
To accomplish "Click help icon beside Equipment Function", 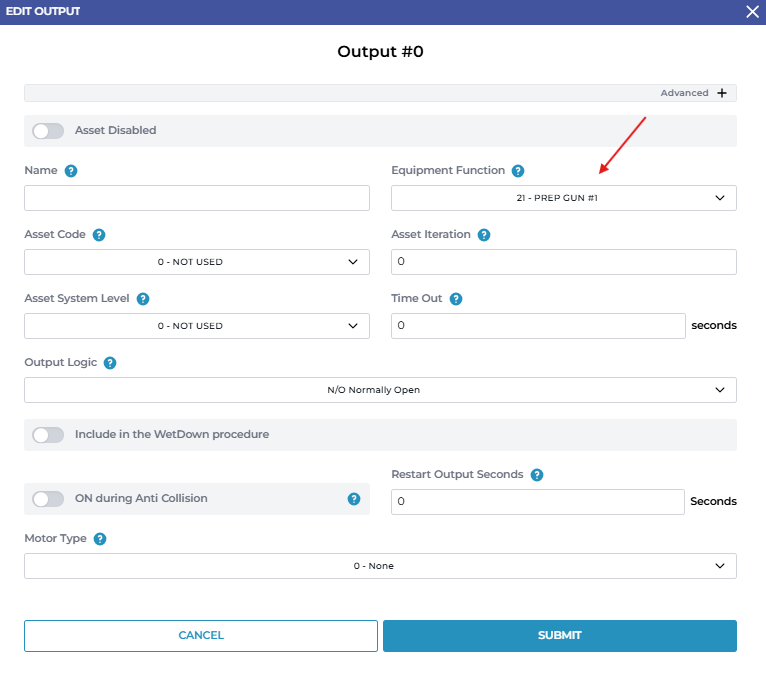I will 517,171.
